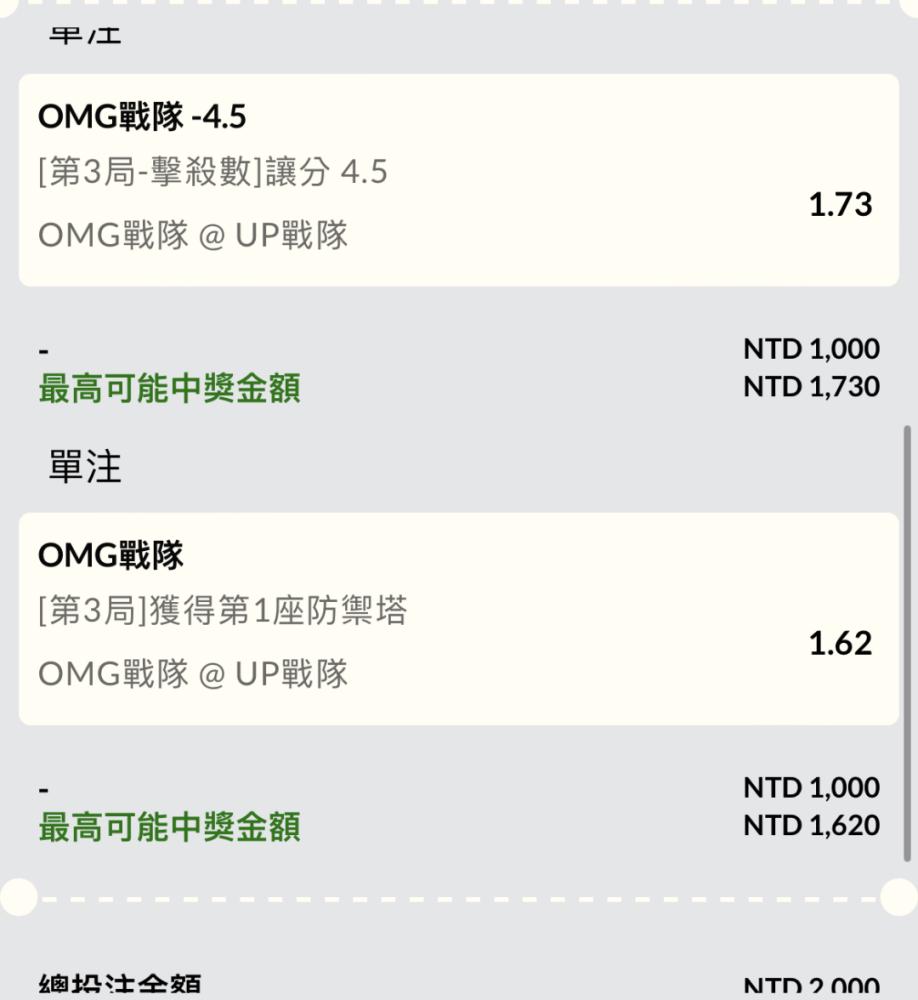
Task: Click the NTD 1,730 maximum payout amount
Action: (x=811, y=386)
